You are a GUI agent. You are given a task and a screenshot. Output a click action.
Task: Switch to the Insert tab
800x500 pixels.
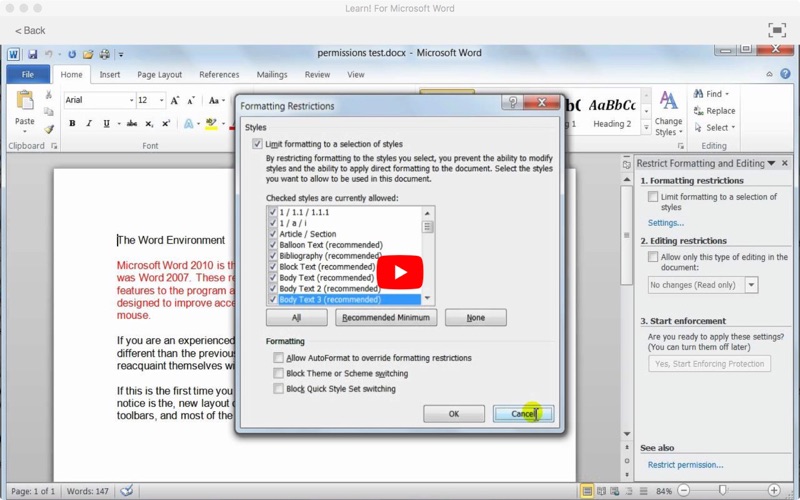coord(110,74)
